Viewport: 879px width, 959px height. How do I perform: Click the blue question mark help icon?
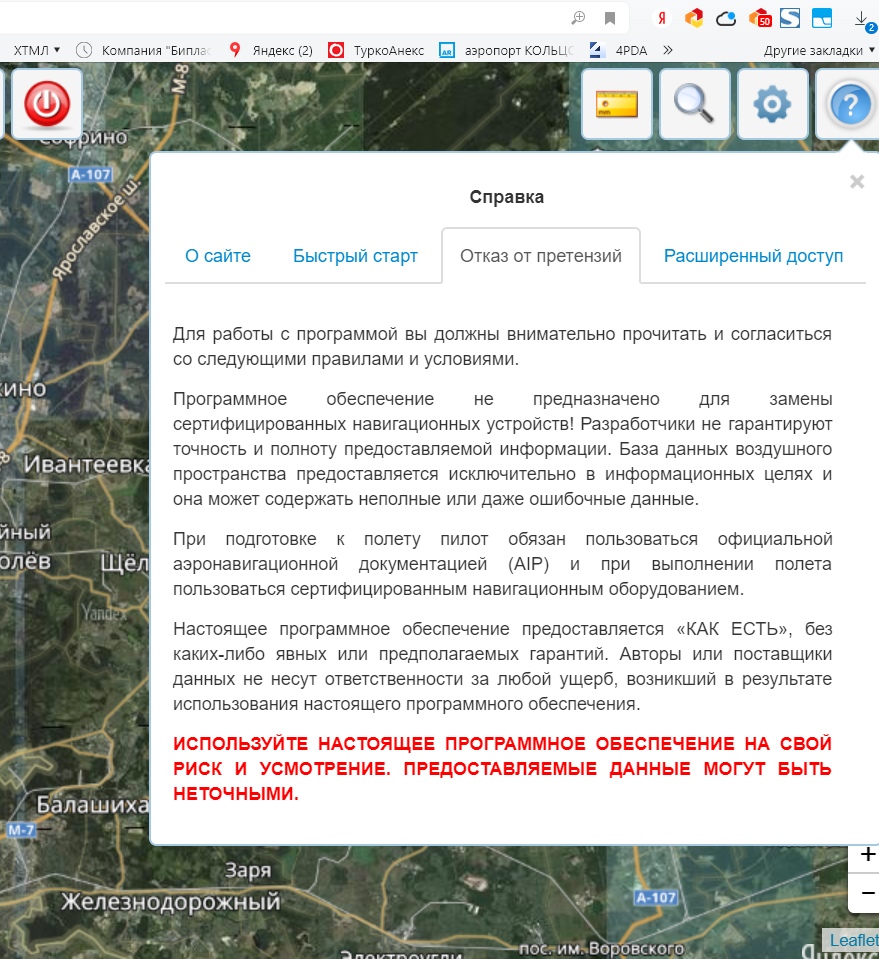pyautogui.click(x=849, y=104)
